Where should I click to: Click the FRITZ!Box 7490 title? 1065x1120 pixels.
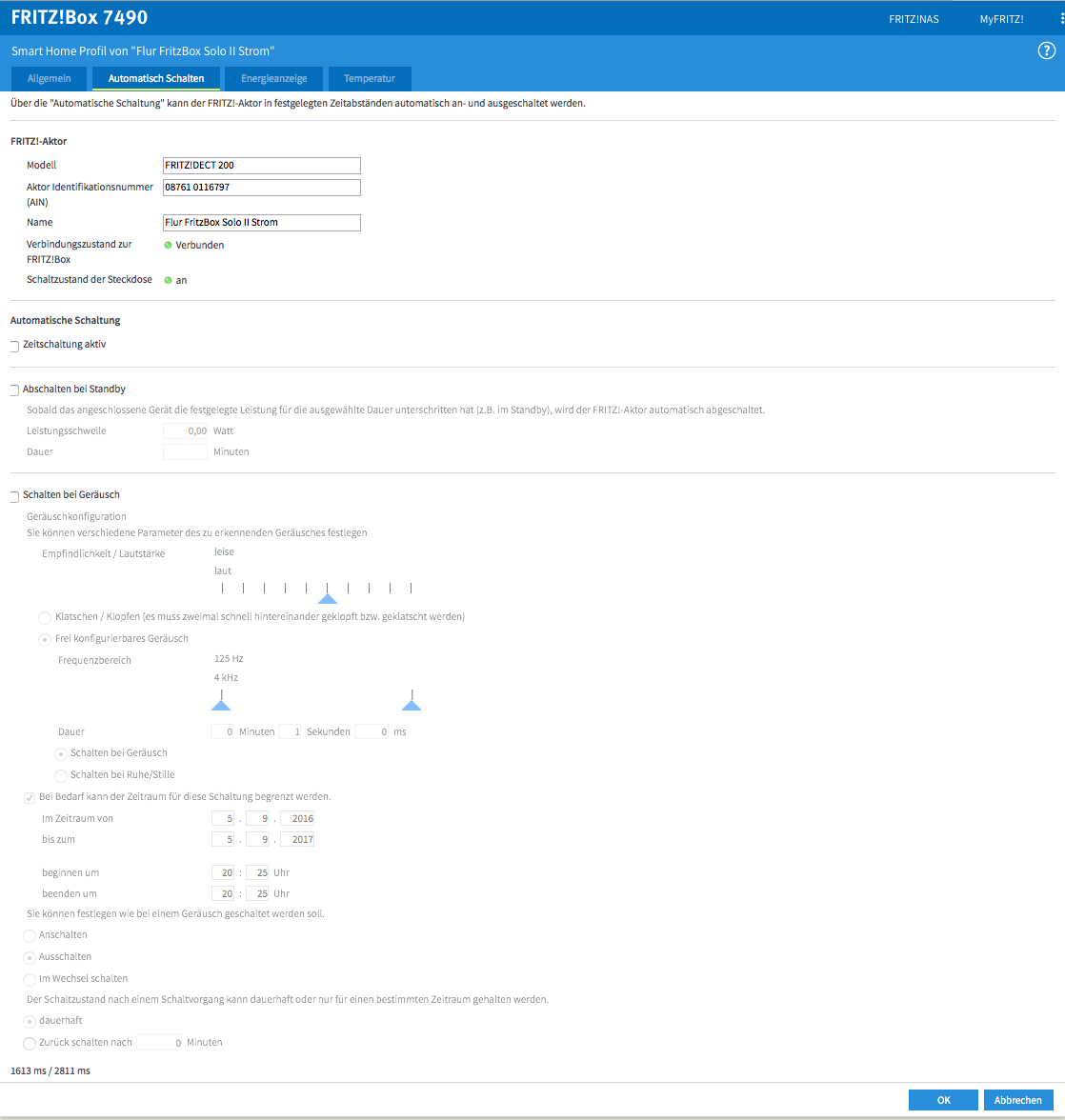click(x=79, y=17)
